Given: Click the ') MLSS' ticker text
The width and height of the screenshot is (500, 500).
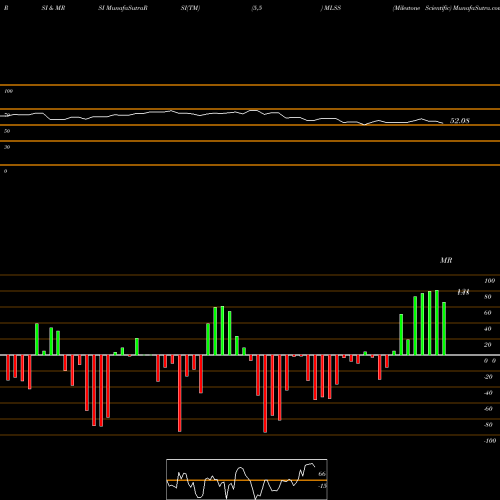Looking at the screenshot, I should pos(331,8).
